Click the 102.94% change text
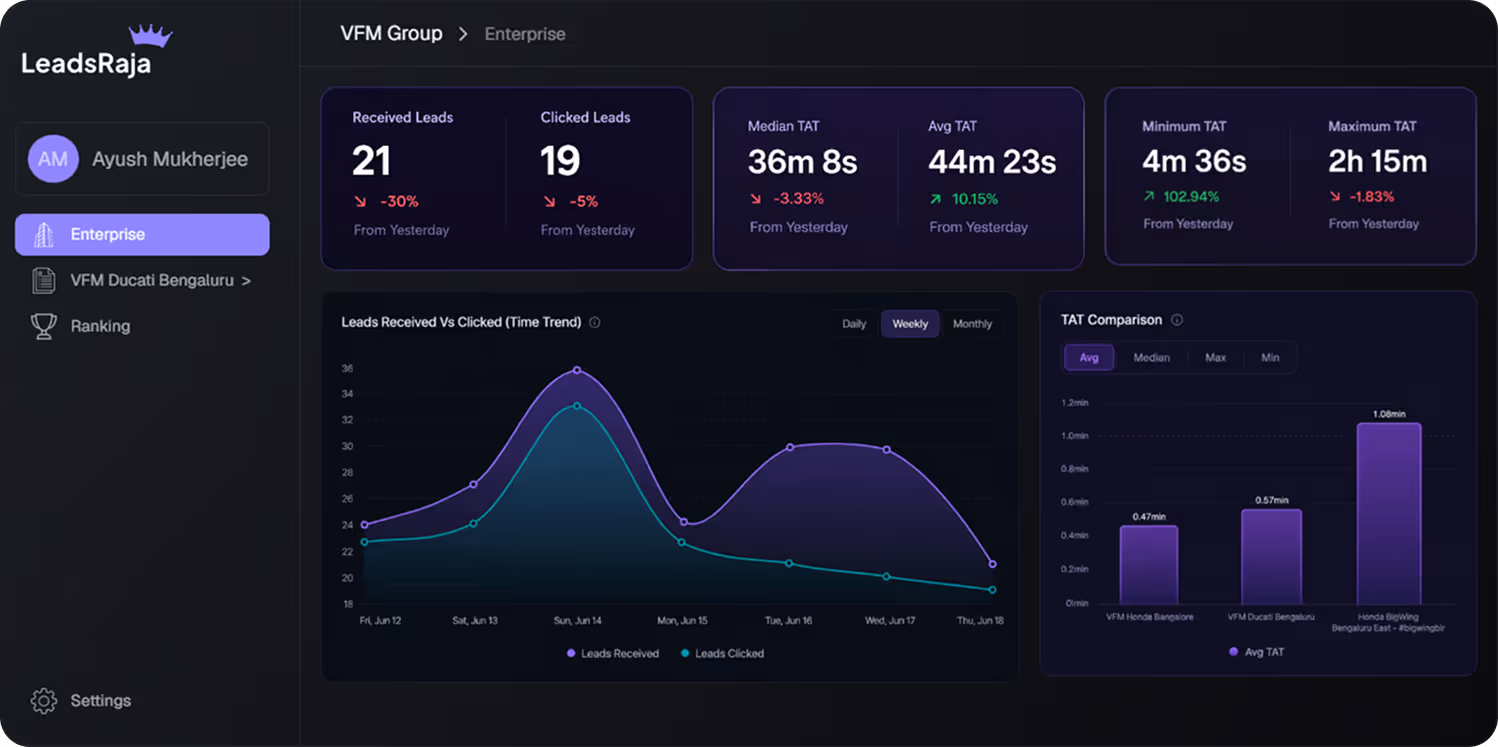1498x747 pixels. point(1191,196)
